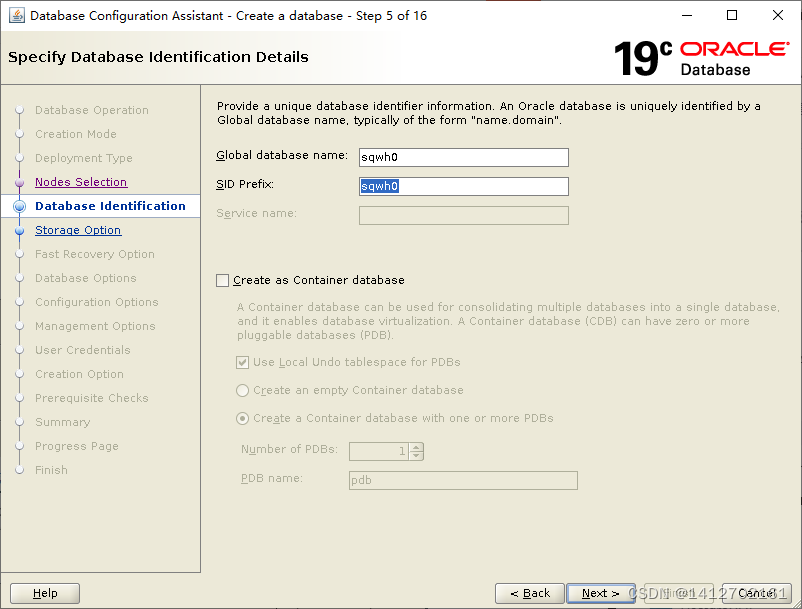
Task: Click the Database Options step
Action: (86, 278)
